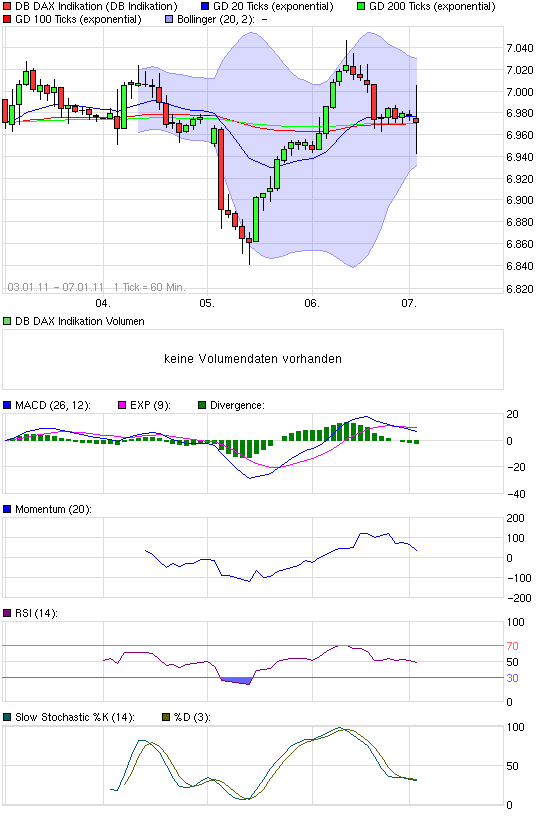Click the lavender Bollinger legend swatch
This screenshot has width=545, height=827.
169,20
